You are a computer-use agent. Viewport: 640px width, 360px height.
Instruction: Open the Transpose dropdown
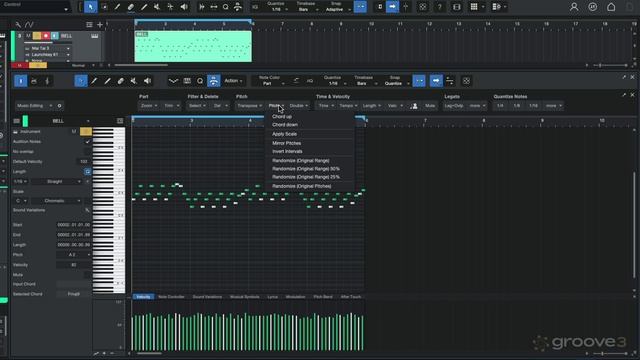(x=249, y=106)
